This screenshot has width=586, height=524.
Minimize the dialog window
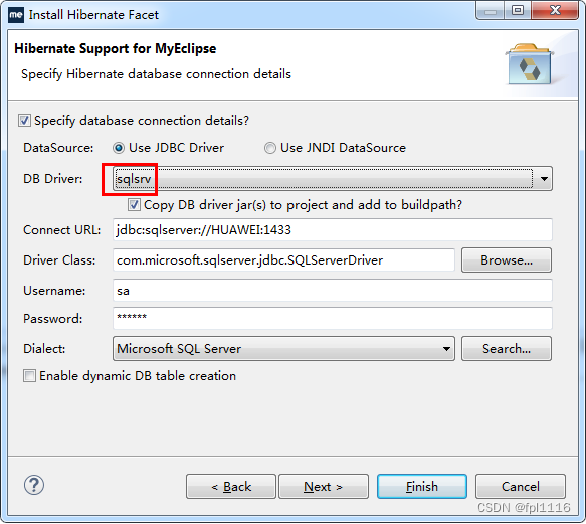490,10
